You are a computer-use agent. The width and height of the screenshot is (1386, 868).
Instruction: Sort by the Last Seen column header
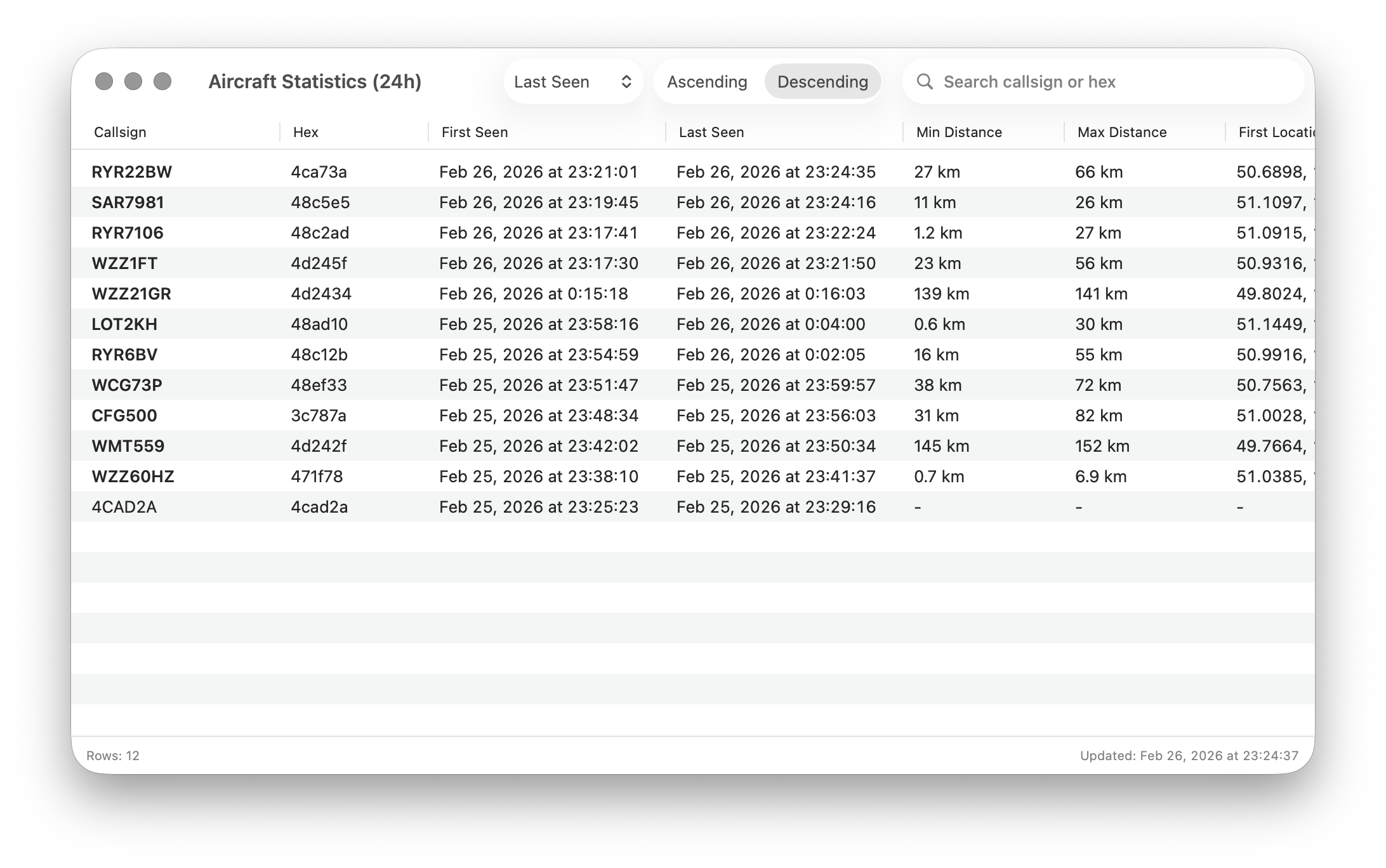[x=711, y=132]
